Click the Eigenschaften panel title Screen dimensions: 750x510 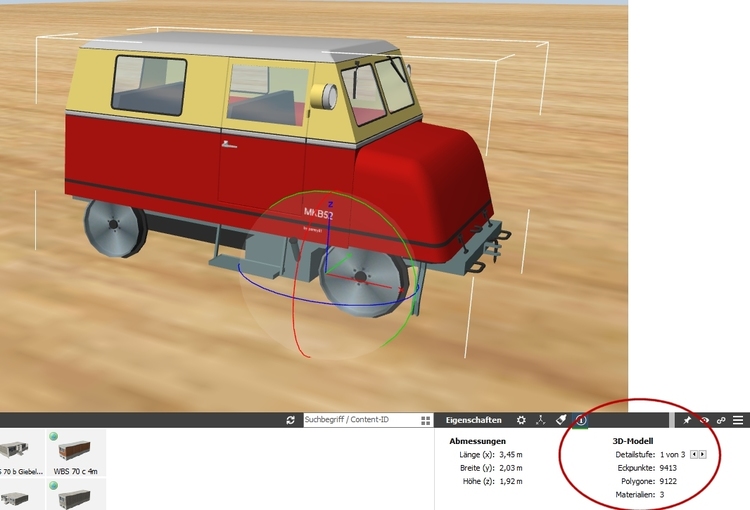[x=474, y=420]
